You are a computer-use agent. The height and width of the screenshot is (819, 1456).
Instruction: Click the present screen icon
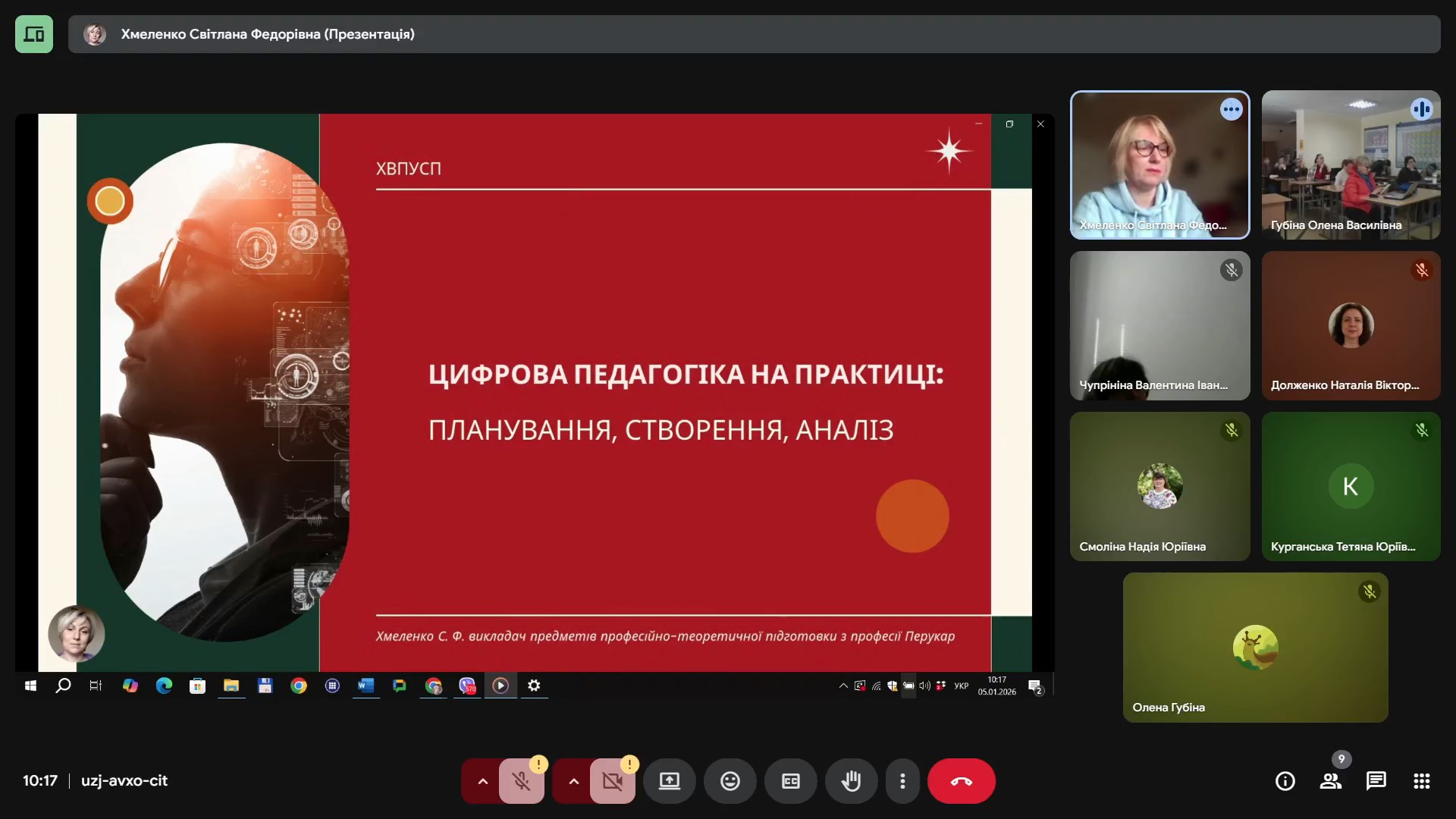[669, 781]
